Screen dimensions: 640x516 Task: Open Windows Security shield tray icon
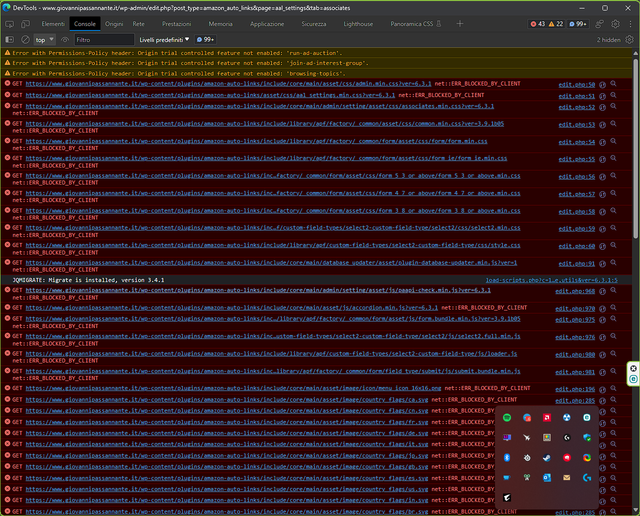pos(587,437)
